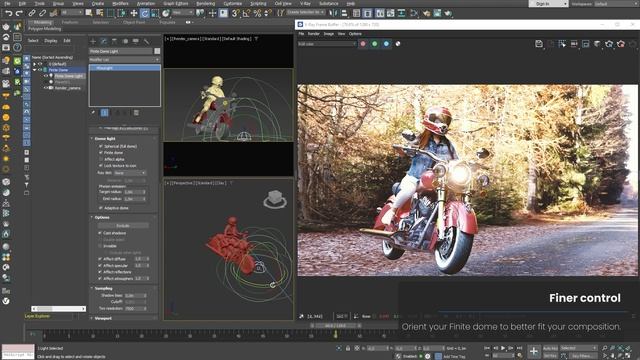Toggle Invisible checkbox in Options

(100, 246)
